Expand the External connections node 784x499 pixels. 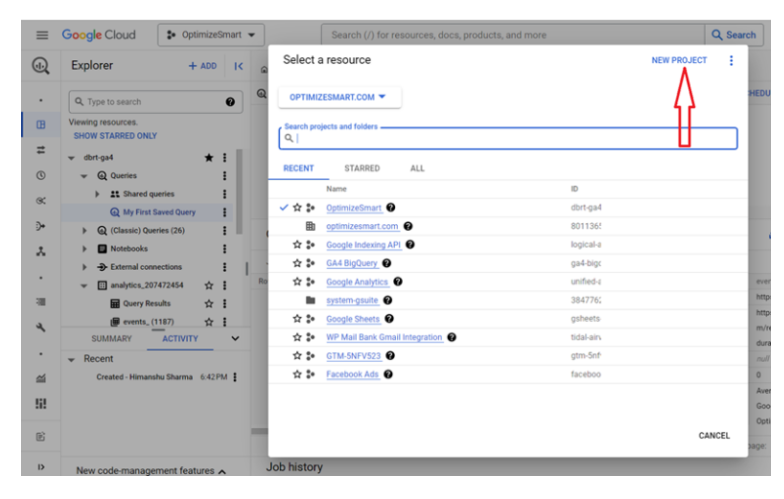84,267
